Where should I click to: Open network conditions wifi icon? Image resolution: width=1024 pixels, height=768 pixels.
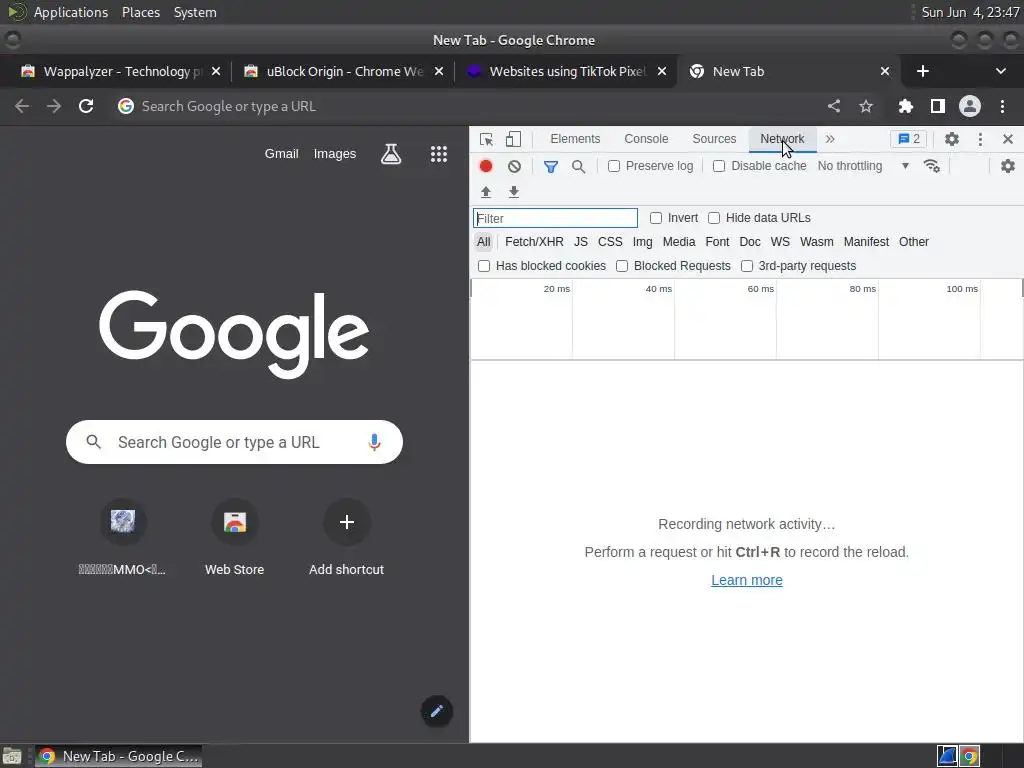[932, 166]
